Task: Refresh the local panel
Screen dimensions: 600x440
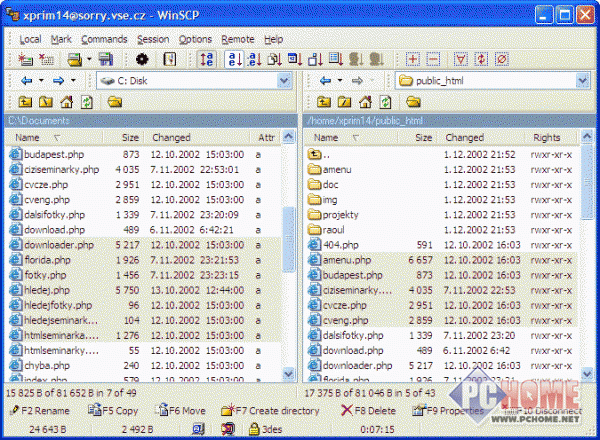Action: 87,102
